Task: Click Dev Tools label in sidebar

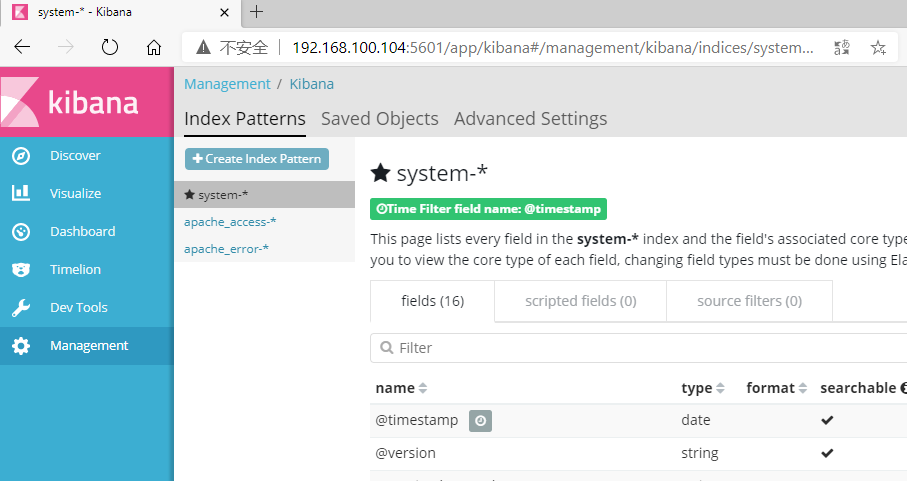Action: pyautogui.click(x=79, y=308)
